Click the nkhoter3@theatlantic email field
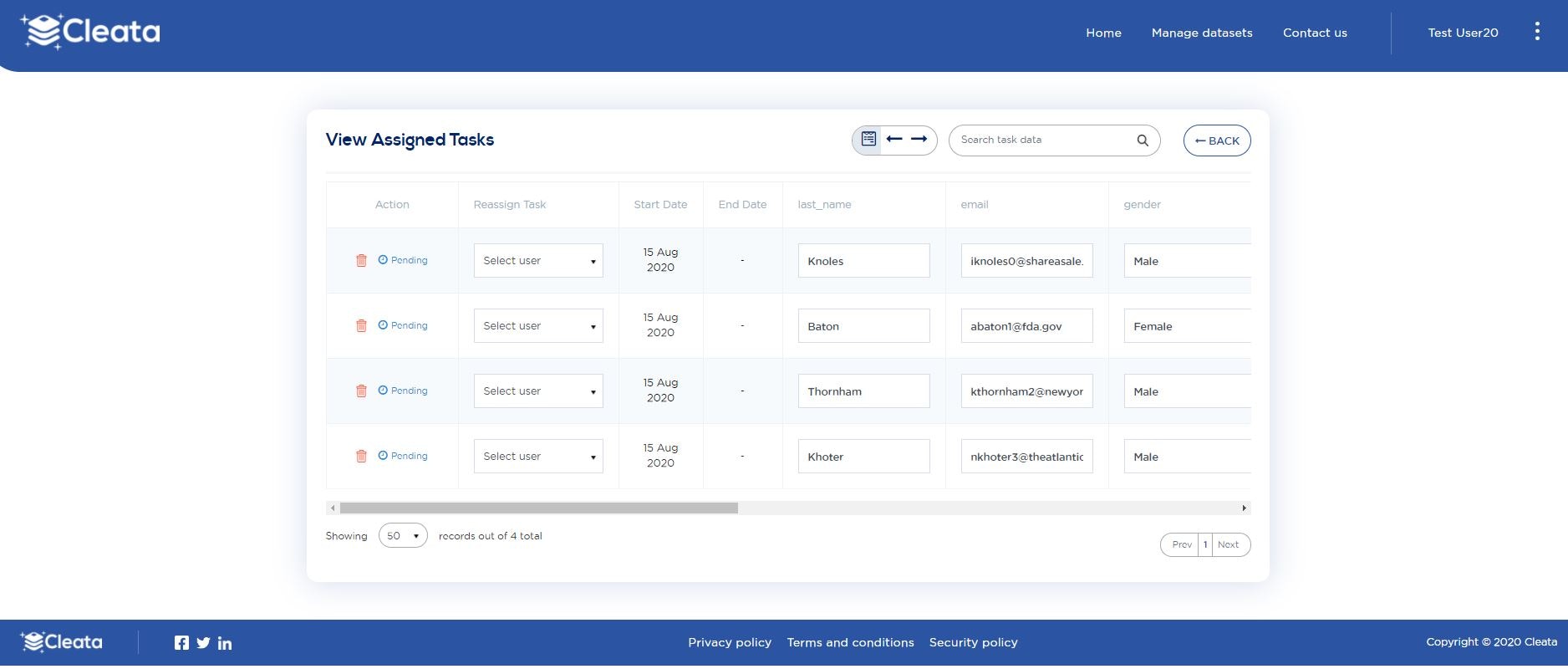The width and height of the screenshot is (1568, 669). click(1027, 457)
